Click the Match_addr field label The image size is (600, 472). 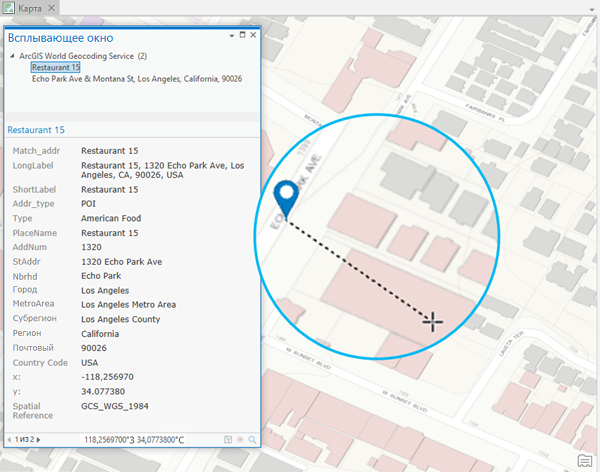pos(36,151)
